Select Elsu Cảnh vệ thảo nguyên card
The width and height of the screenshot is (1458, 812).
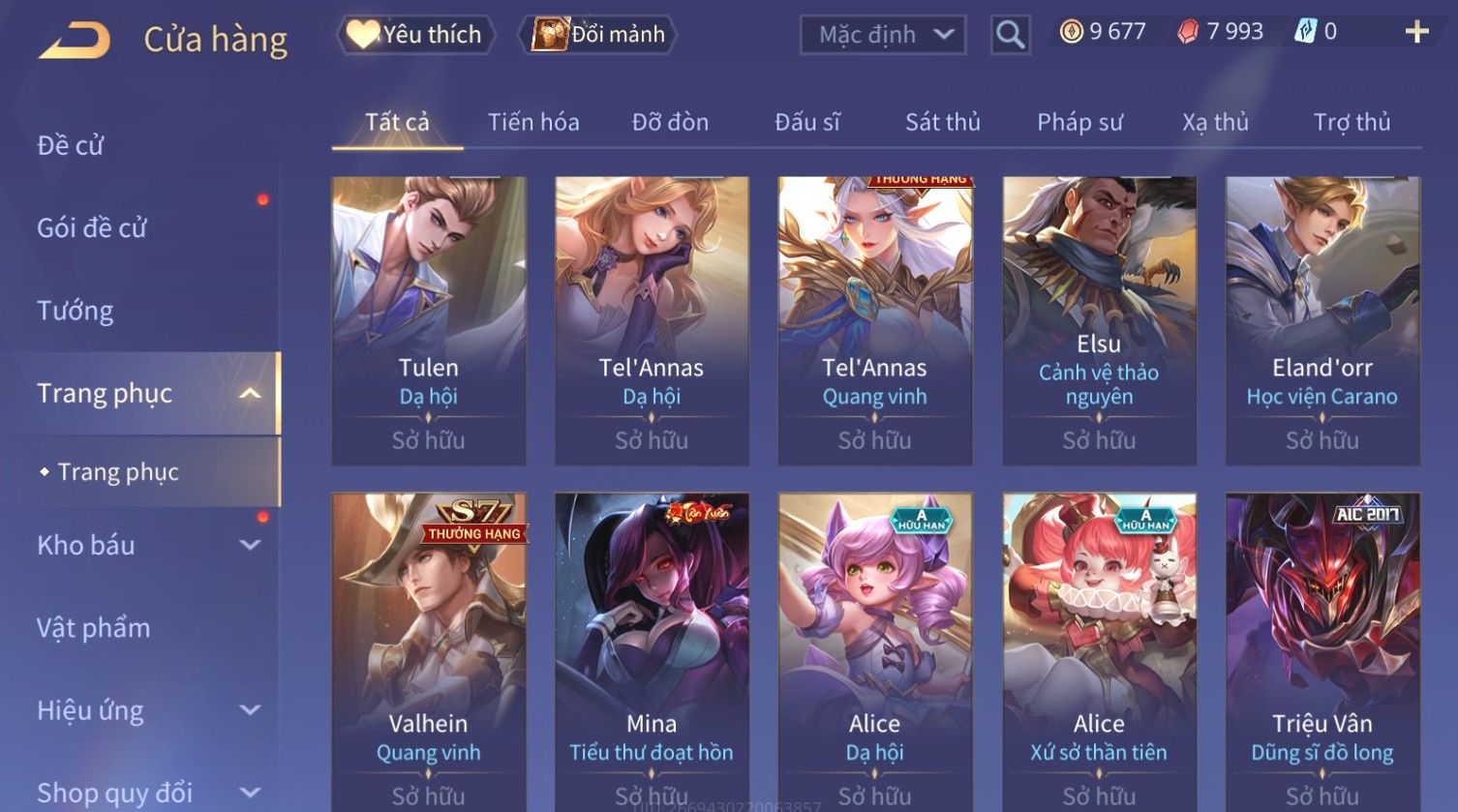pos(1099,320)
